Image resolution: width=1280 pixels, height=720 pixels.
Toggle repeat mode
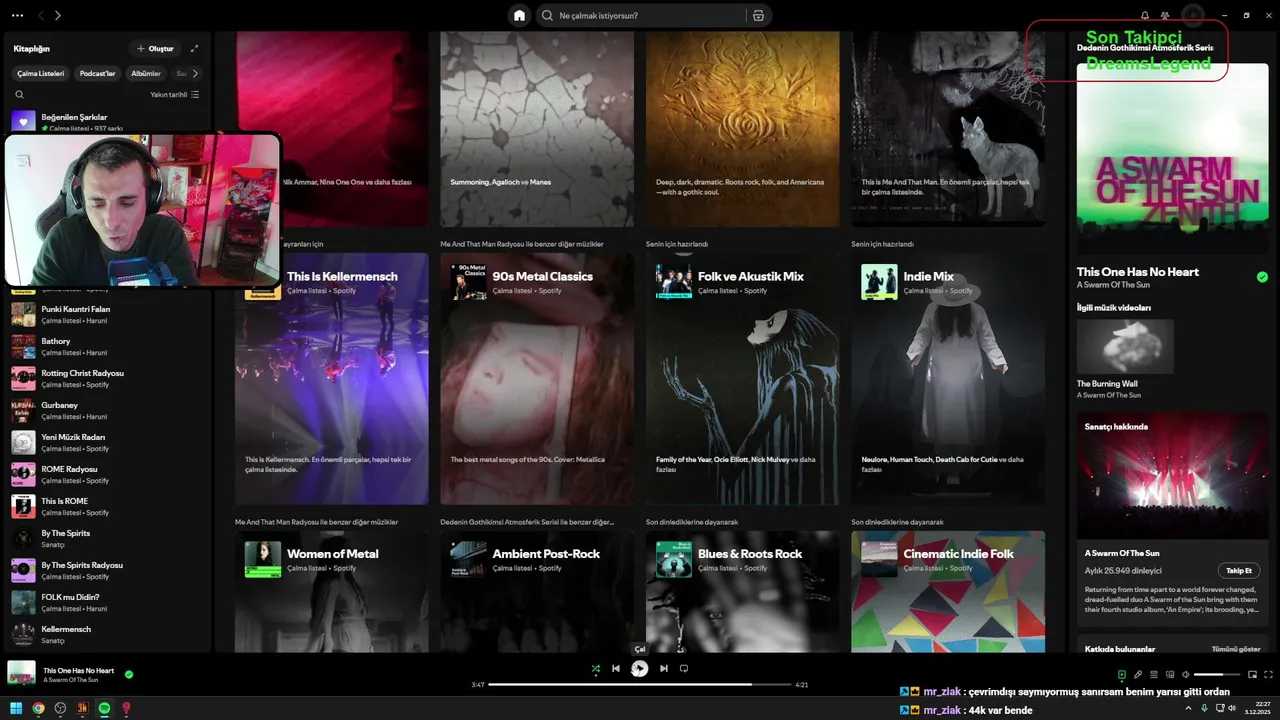pos(684,668)
